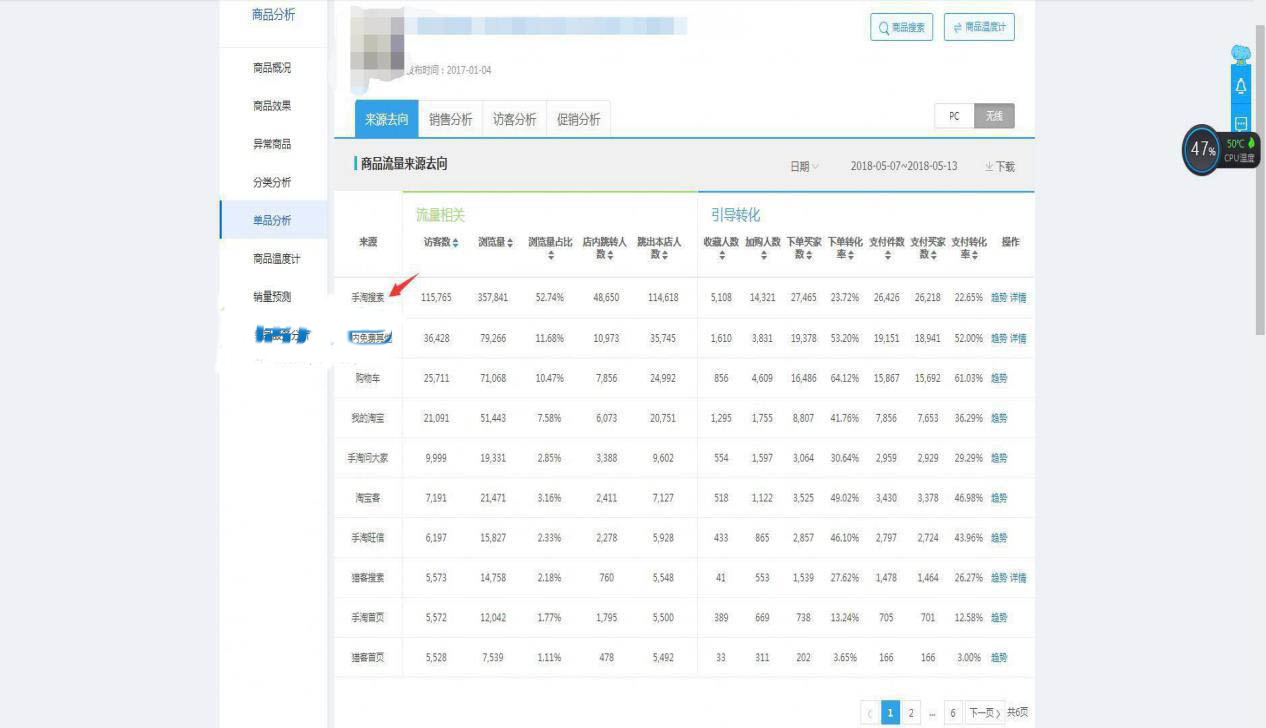Viewport: 1266px width, 728px height.
Task: Select the 无线 device toggle
Action: [x=994, y=116]
